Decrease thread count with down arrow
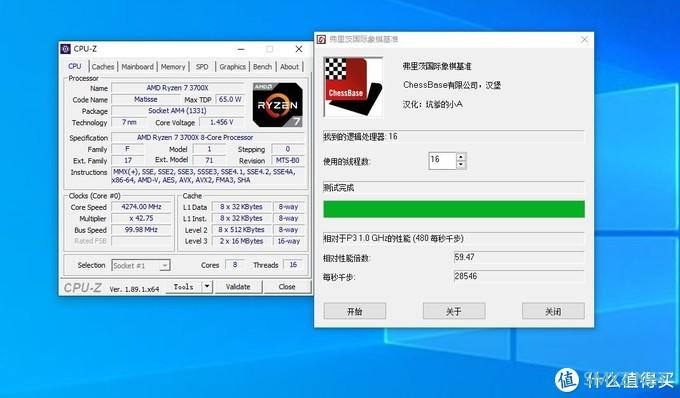680x398 pixels. click(x=461, y=165)
